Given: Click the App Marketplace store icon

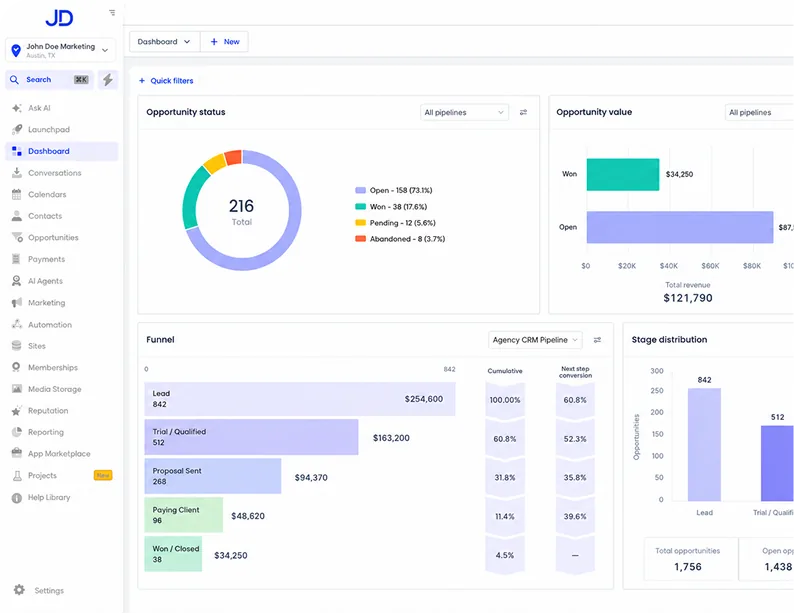Looking at the screenshot, I should (x=17, y=454).
